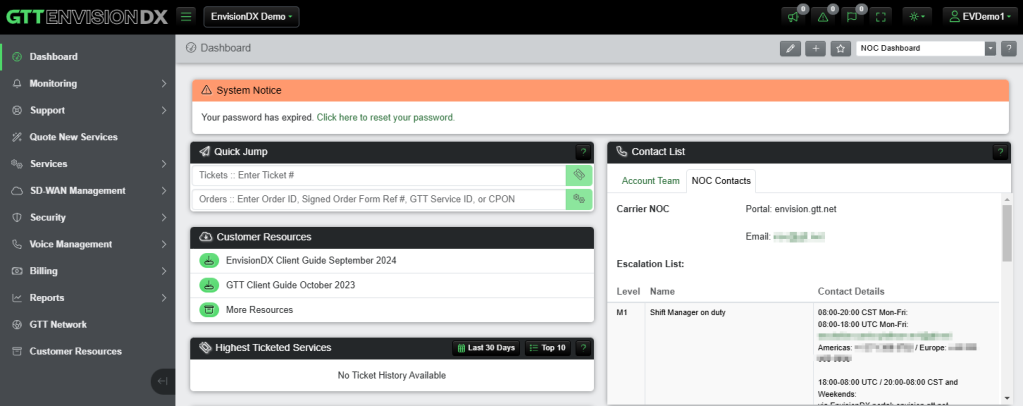Open the EnvisionDX Demo account dropdown
Screen dimensions: 1023x406
tap(251, 16)
